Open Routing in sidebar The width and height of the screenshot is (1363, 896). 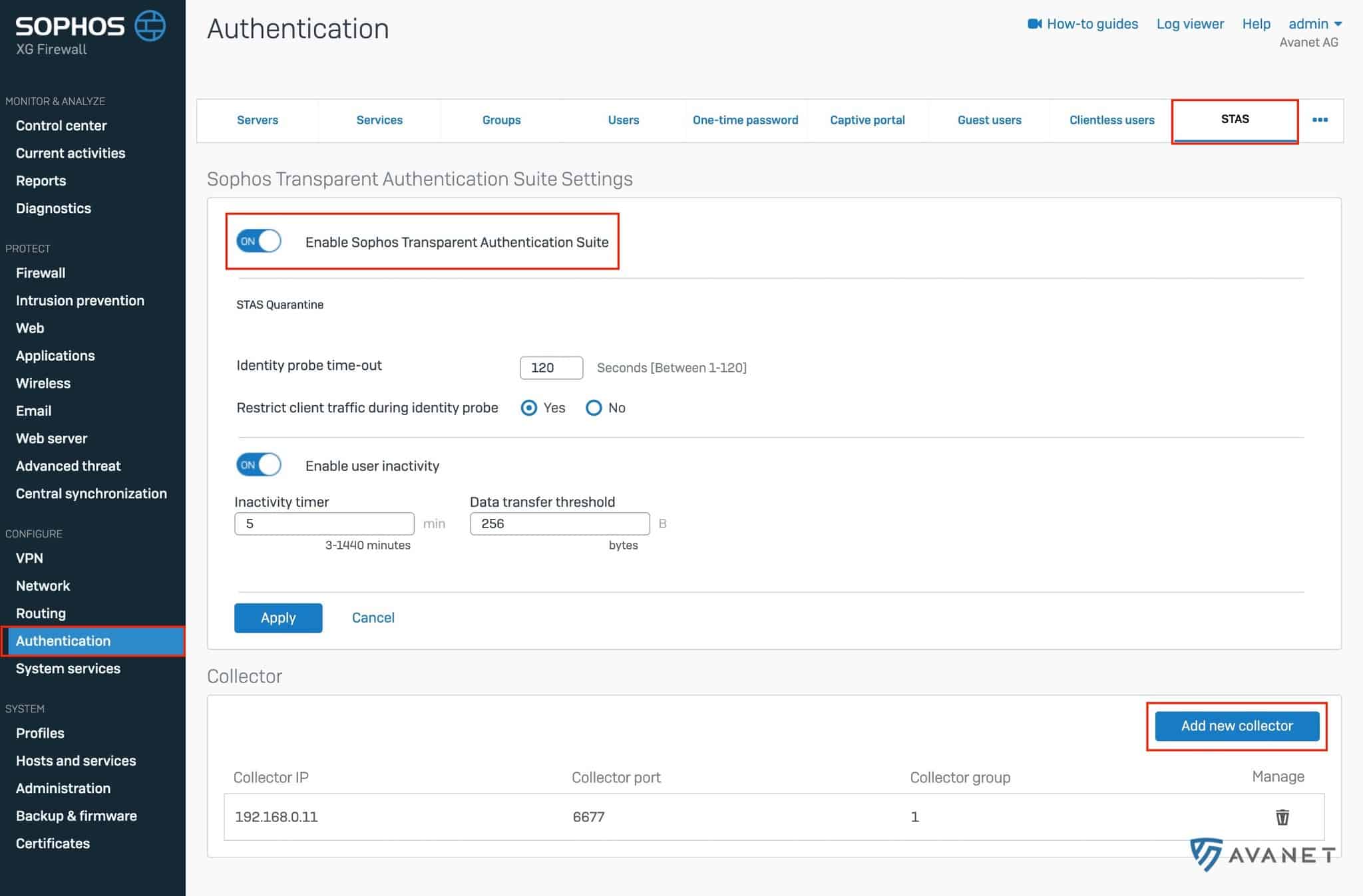41,613
